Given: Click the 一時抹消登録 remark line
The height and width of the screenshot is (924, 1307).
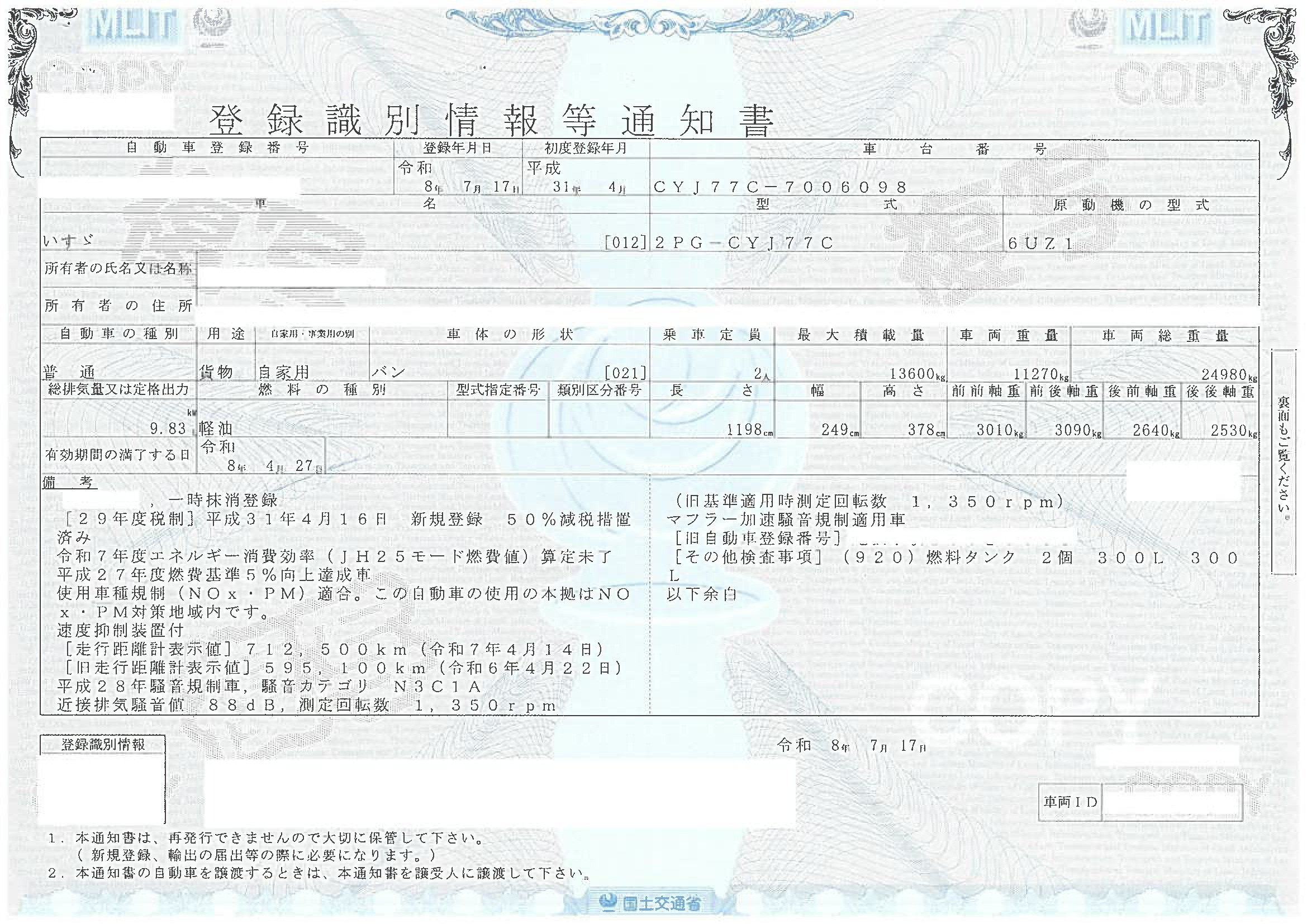Looking at the screenshot, I should pos(222,500).
